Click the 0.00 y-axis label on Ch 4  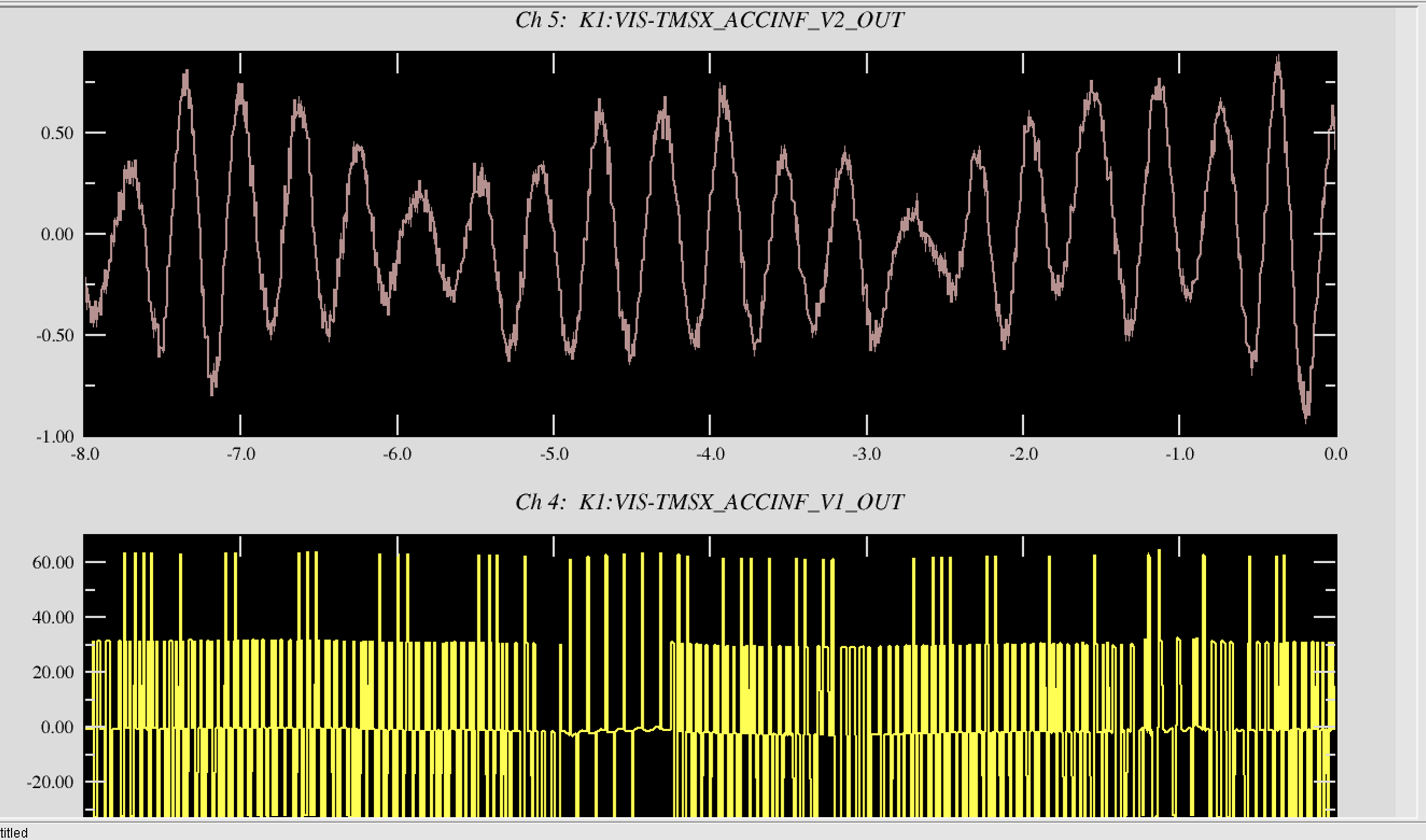click(57, 727)
